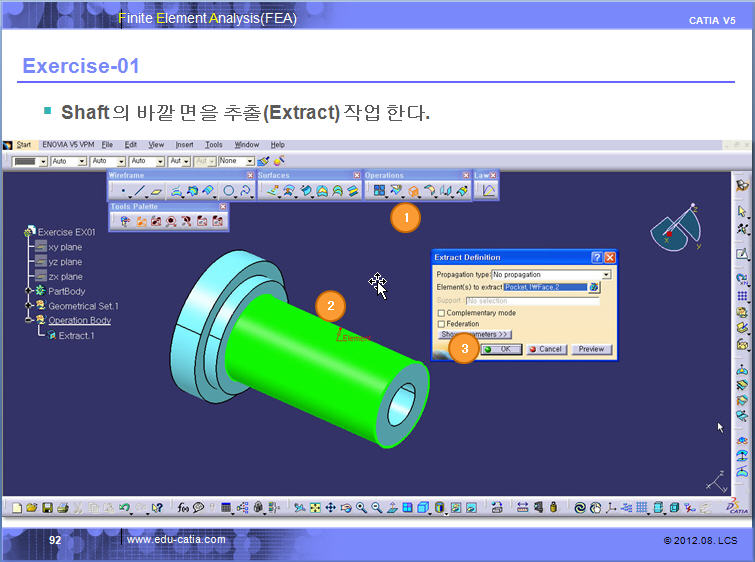Open the Insert menu
This screenshot has width=755, height=562.
pos(184,144)
